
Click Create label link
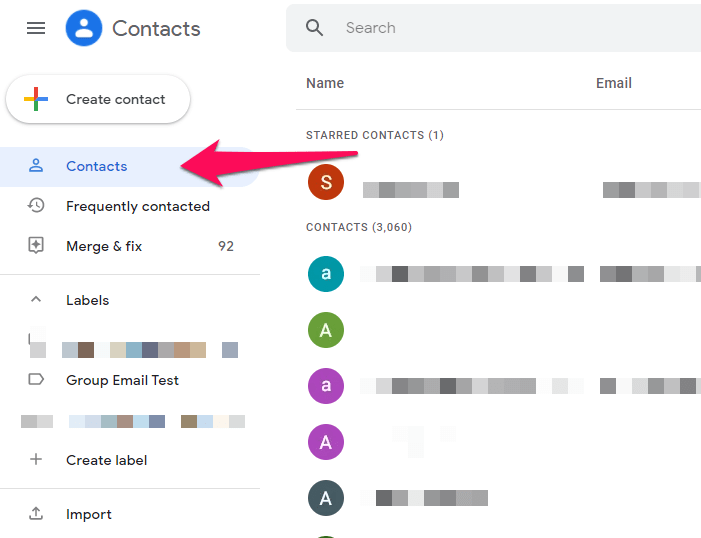click(106, 460)
